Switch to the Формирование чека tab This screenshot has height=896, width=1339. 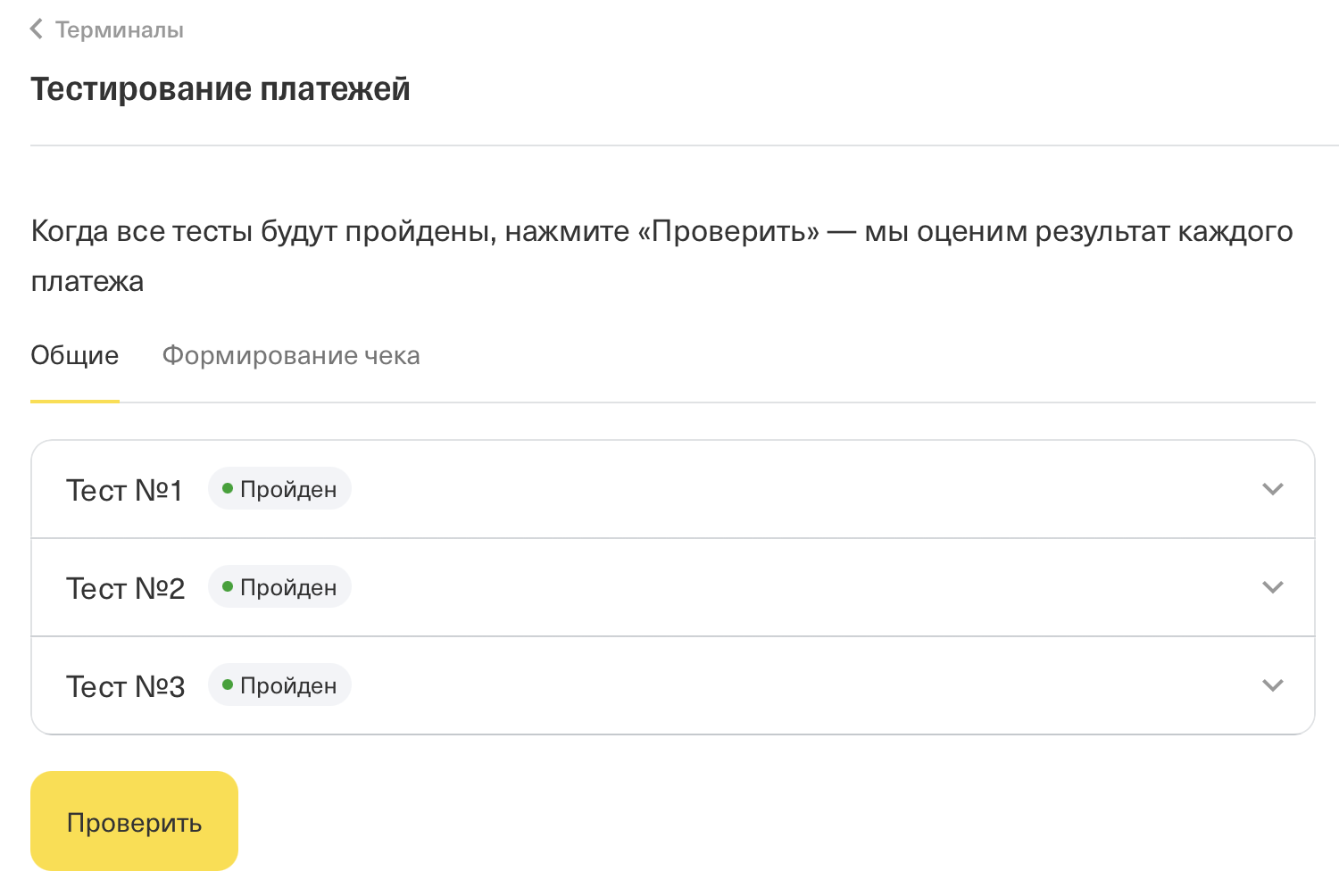(291, 355)
